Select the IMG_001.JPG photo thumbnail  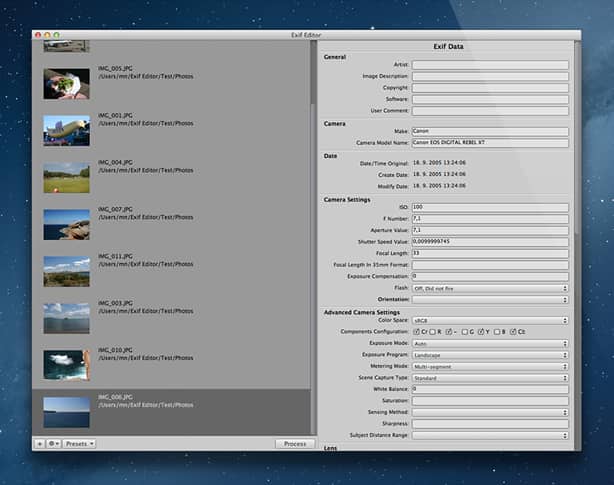click(66, 130)
